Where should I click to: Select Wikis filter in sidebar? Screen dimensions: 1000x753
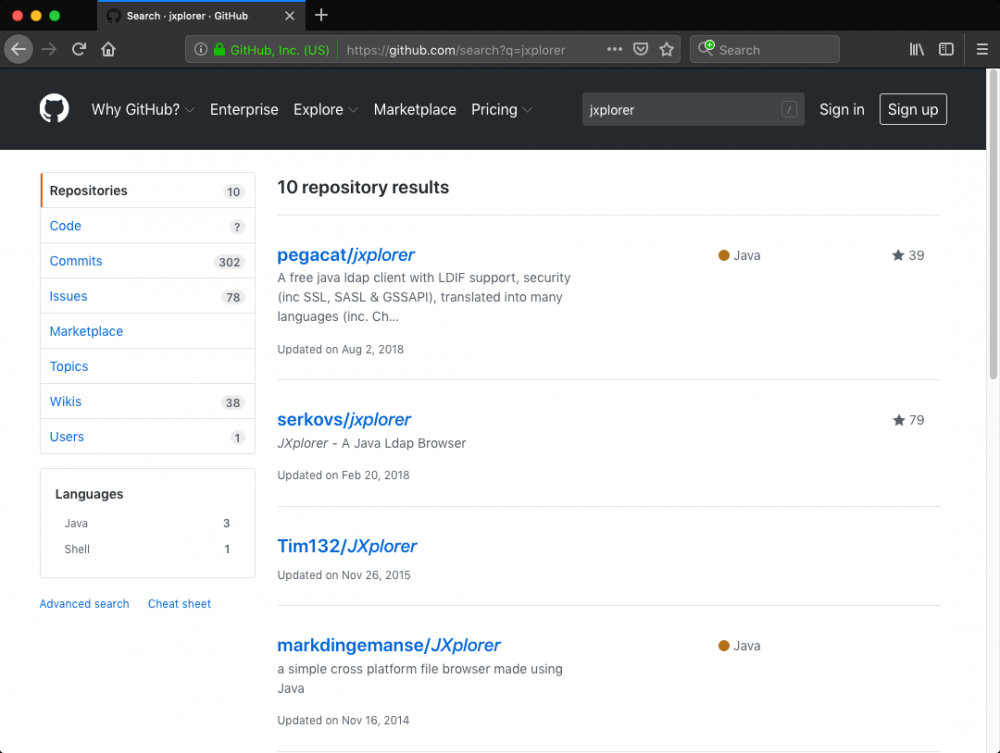(66, 402)
